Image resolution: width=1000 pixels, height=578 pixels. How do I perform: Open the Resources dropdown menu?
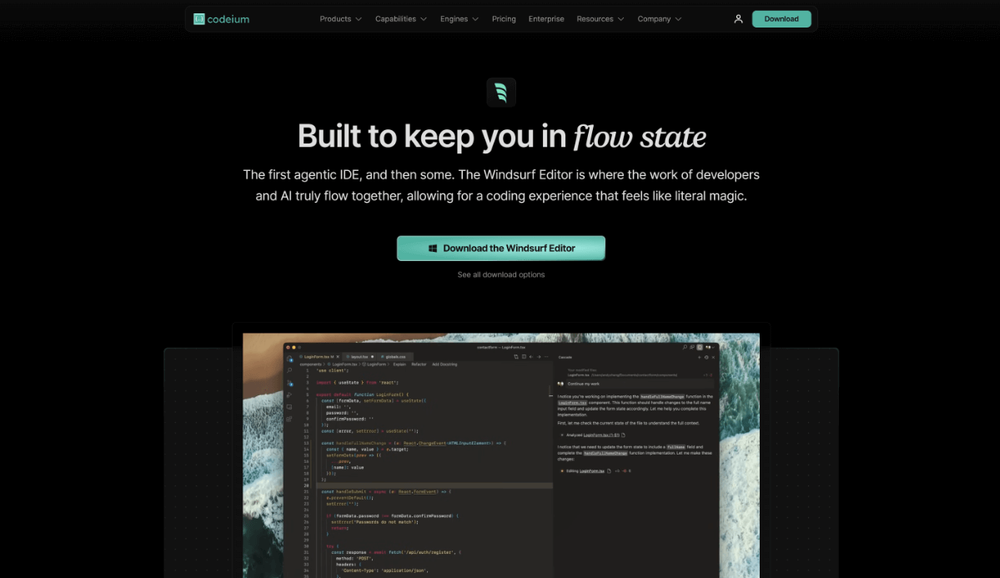[x=600, y=19]
